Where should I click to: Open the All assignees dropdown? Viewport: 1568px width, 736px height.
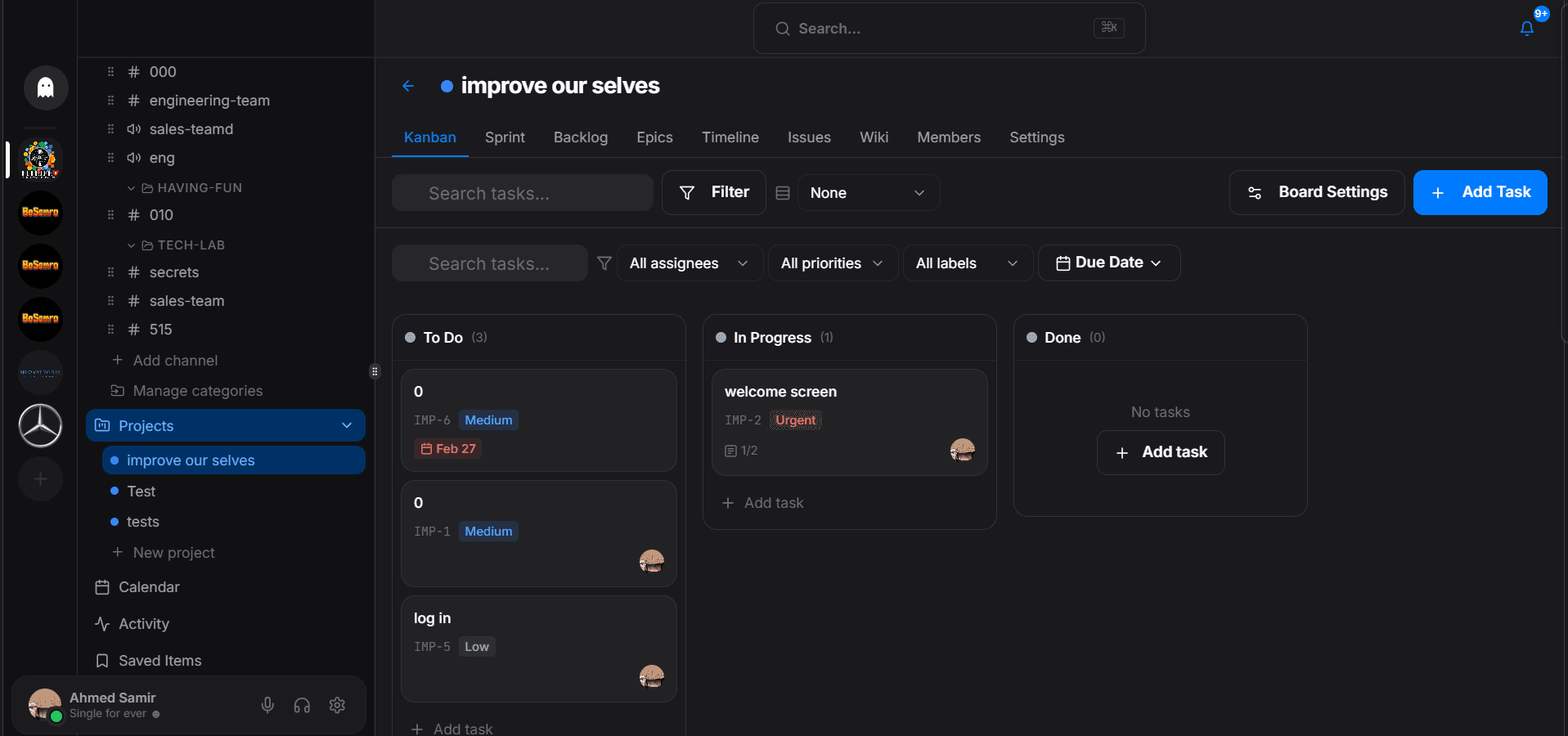coord(690,263)
